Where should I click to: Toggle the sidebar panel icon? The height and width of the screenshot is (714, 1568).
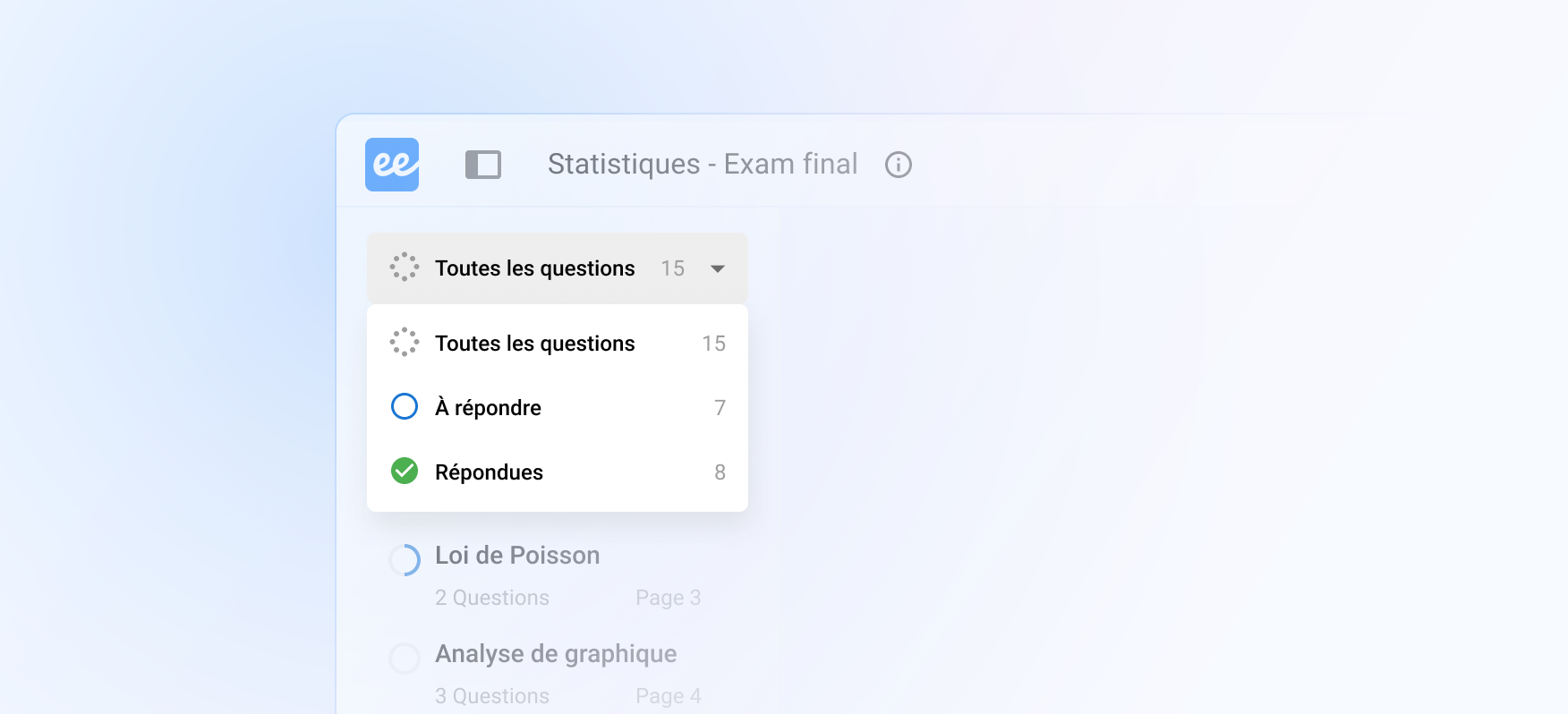(x=483, y=165)
